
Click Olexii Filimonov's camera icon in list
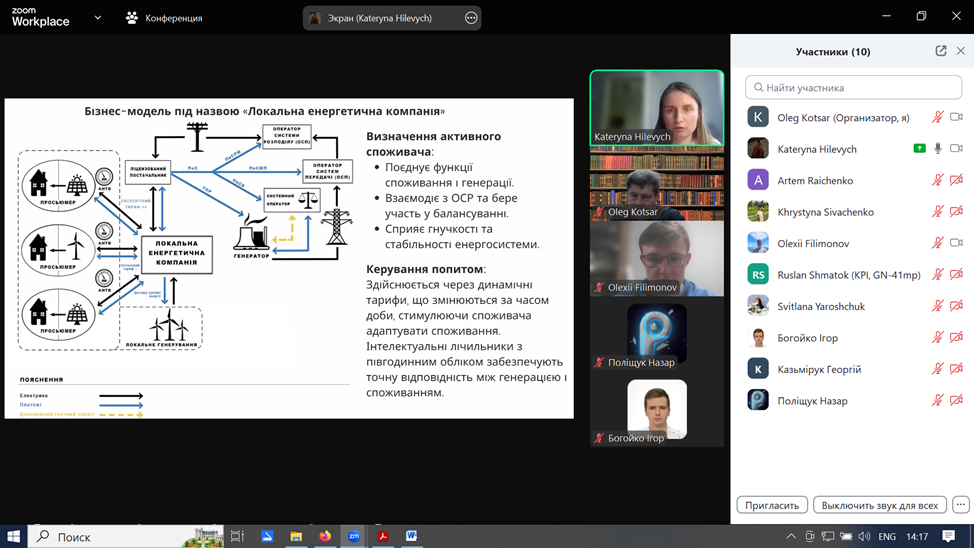click(956, 243)
